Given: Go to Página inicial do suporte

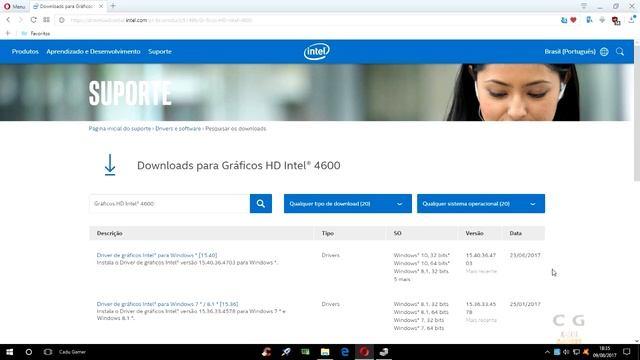Looking at the screenshot, I should tap(120, 129).
